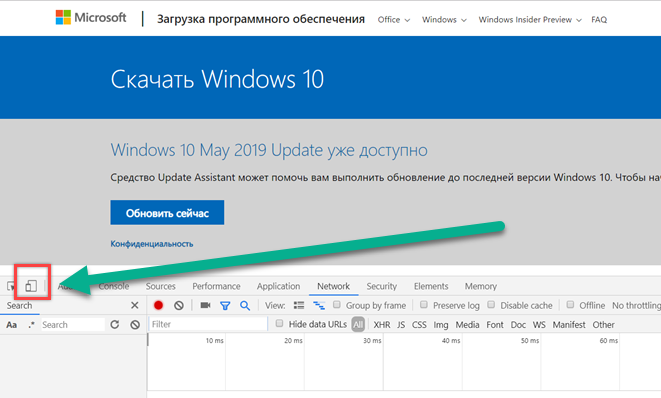The width and height of the screenshot is (661, 398).
Task: Refresh the search results
Action: (115, 325)
